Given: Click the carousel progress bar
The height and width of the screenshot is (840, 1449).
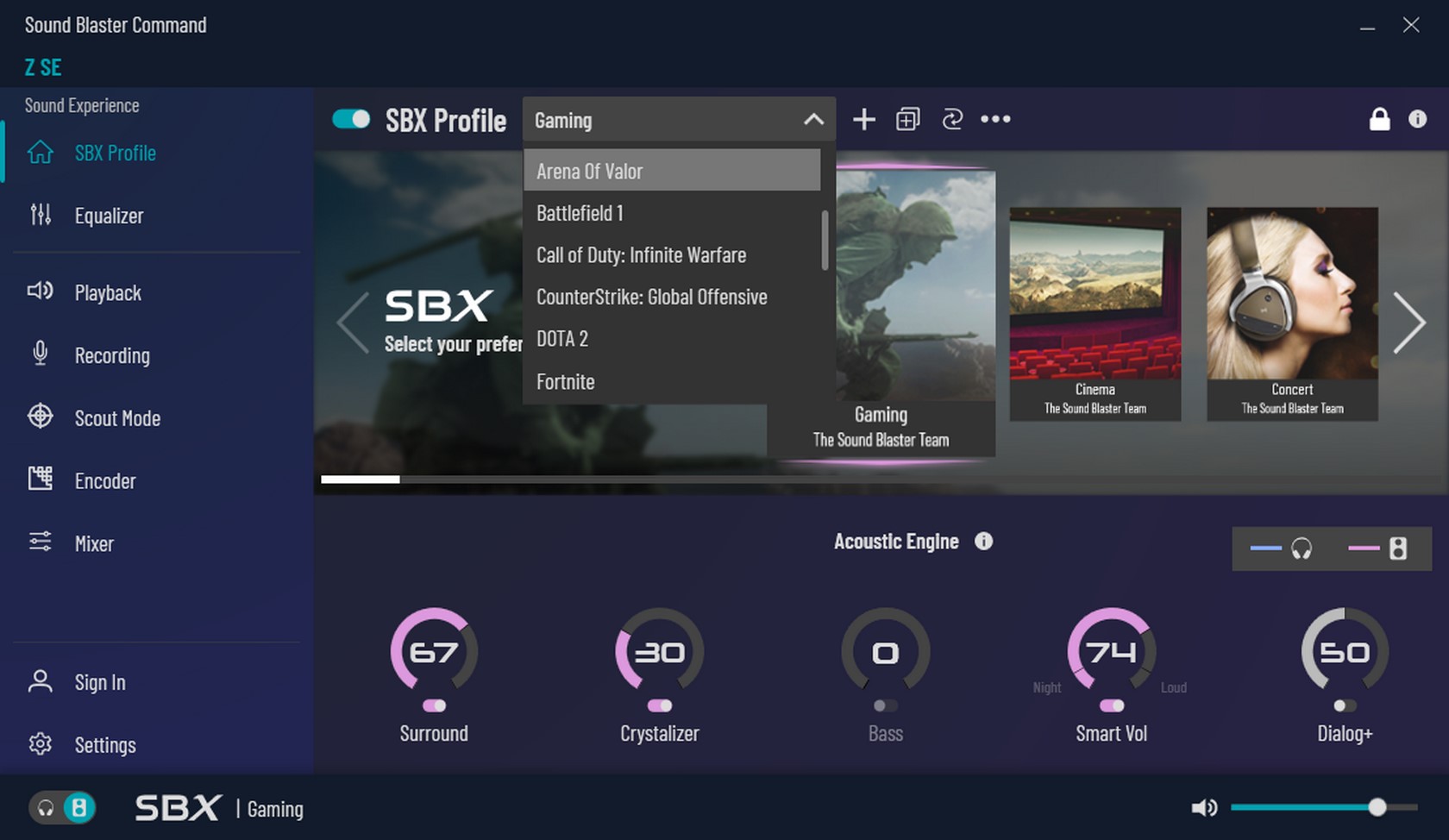Looking at the screenshot, I should (880, 479).
